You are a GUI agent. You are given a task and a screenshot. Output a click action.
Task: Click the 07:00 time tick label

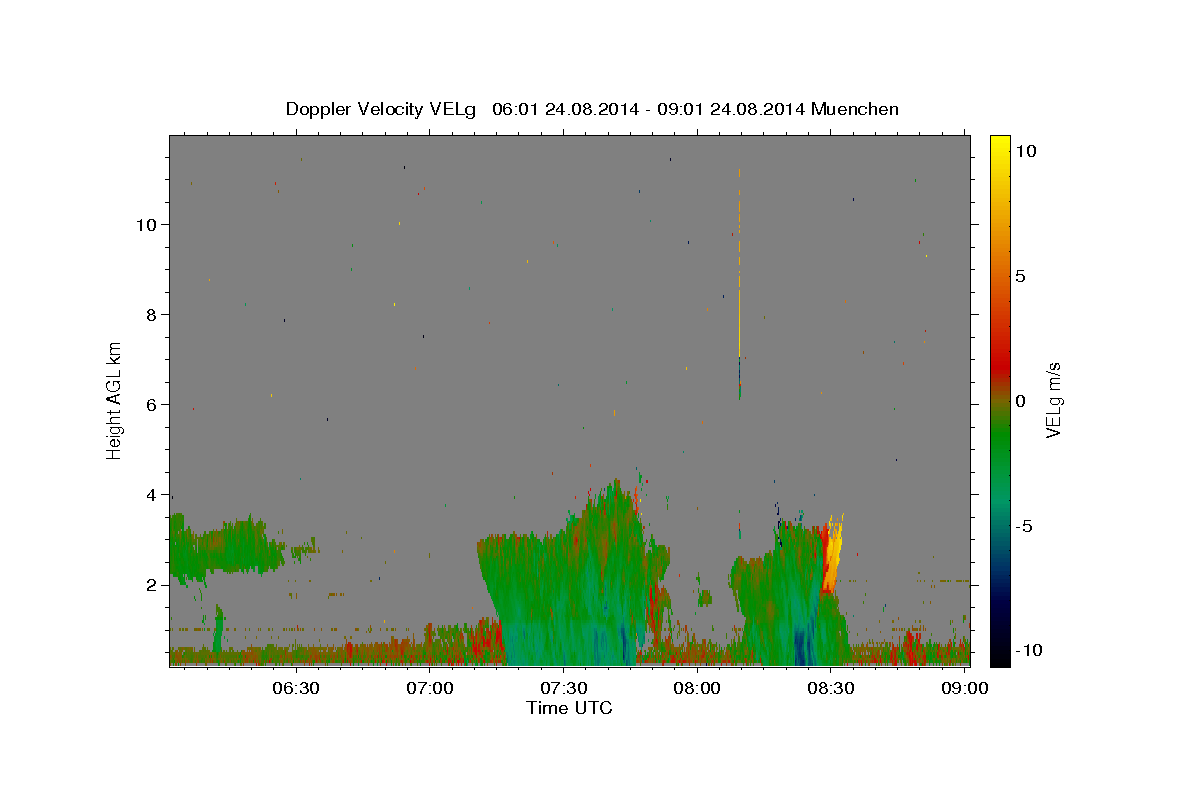click(x=431, y=688)
